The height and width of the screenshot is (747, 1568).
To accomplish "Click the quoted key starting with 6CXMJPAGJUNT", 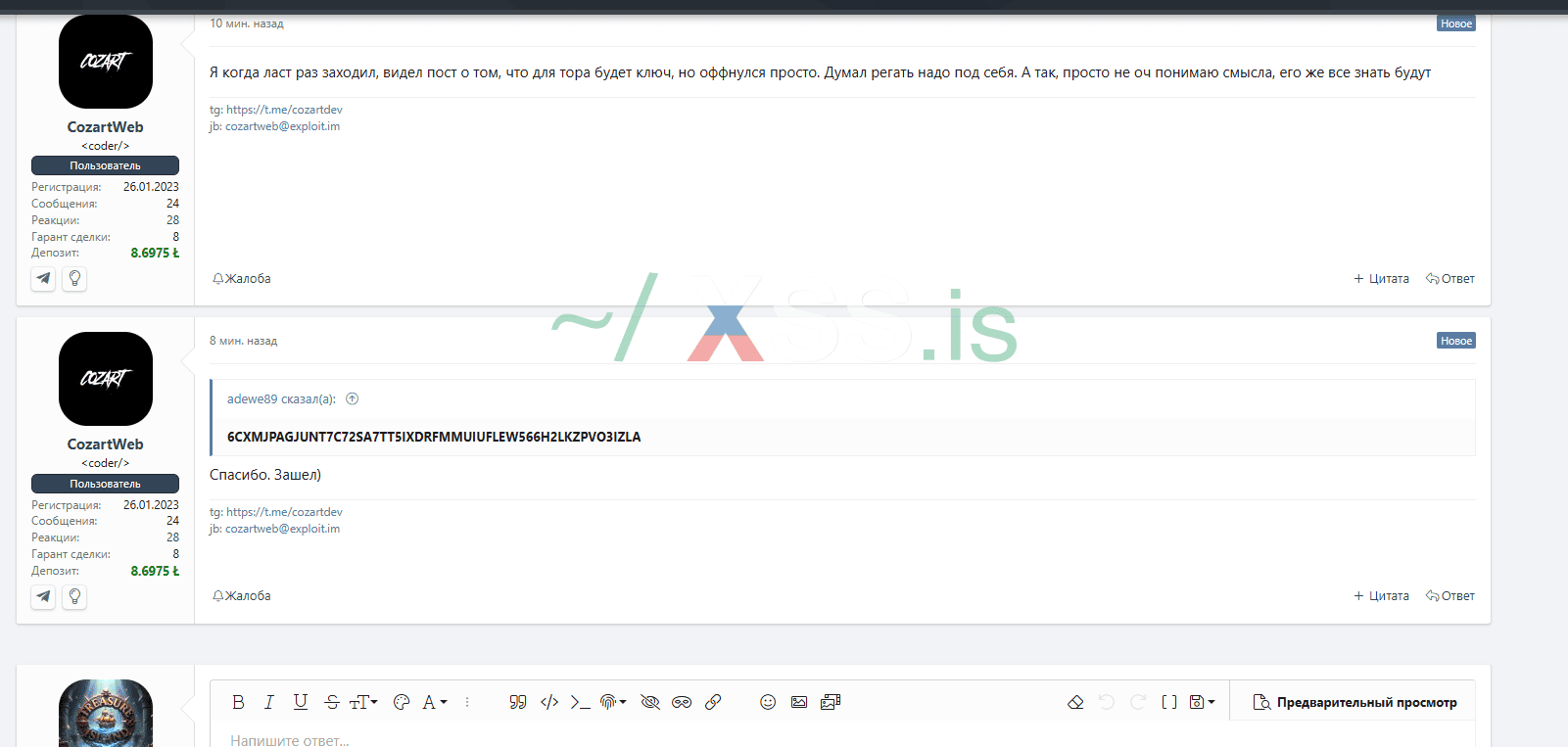I will coord(434,437).
